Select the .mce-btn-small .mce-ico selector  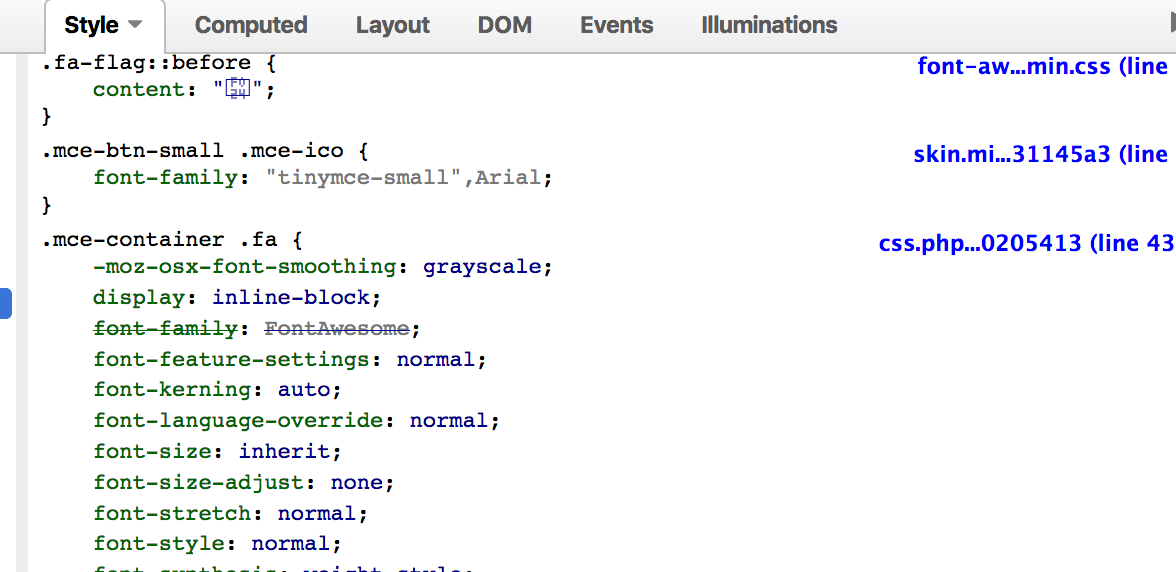[192, 151]
